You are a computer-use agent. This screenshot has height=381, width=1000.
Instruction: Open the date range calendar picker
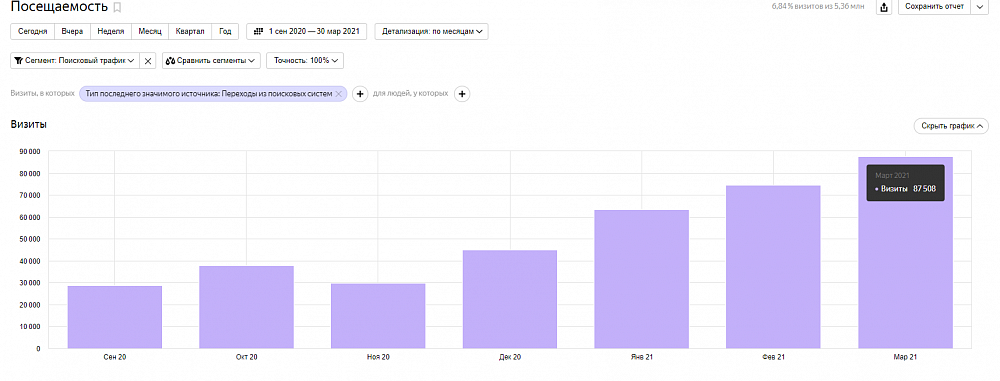click(x=307, y=31)
